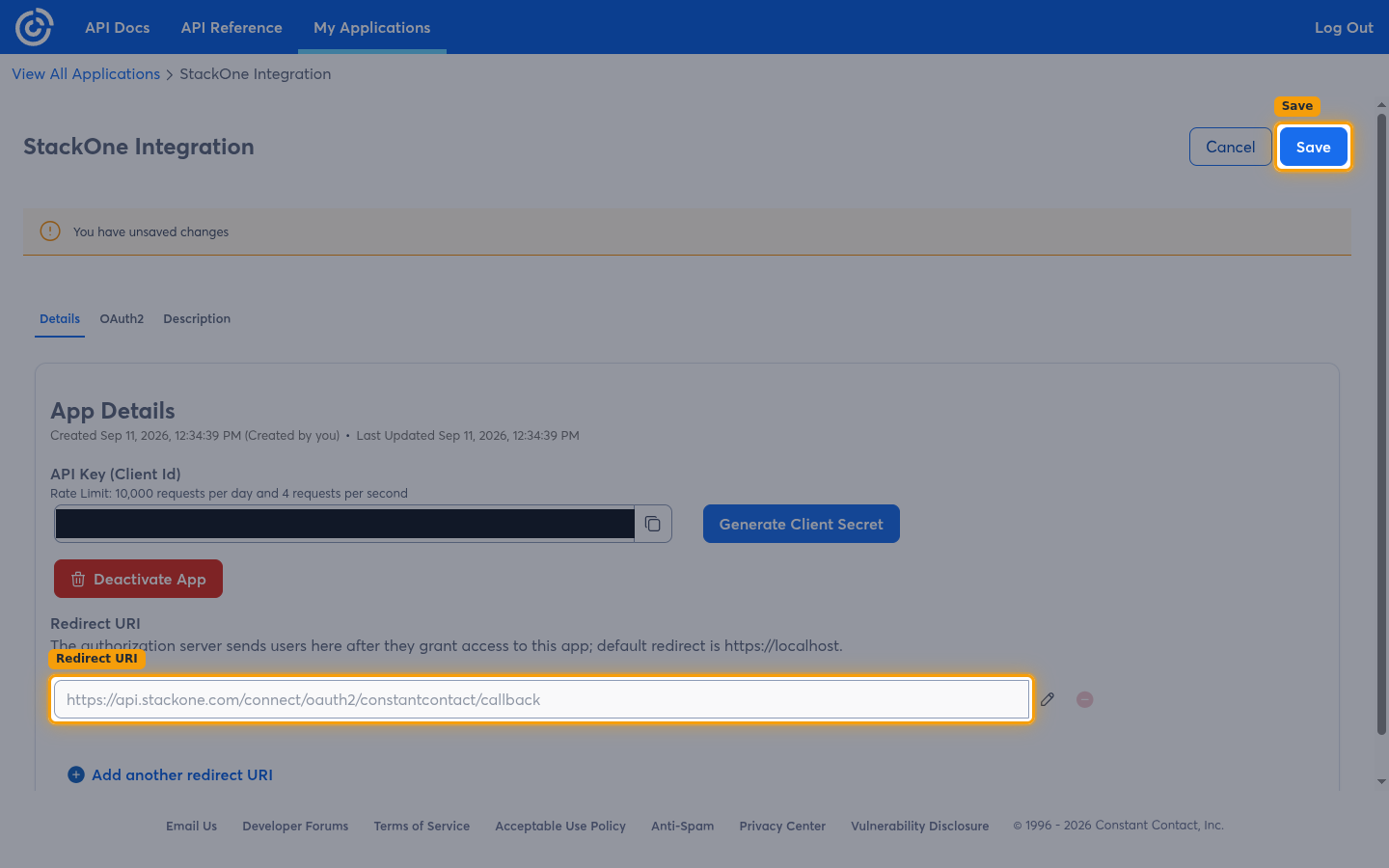This screenshot has height=868, width=1389.
Task: Go to View All Applications breadcrumb
Action: [86, 74]
